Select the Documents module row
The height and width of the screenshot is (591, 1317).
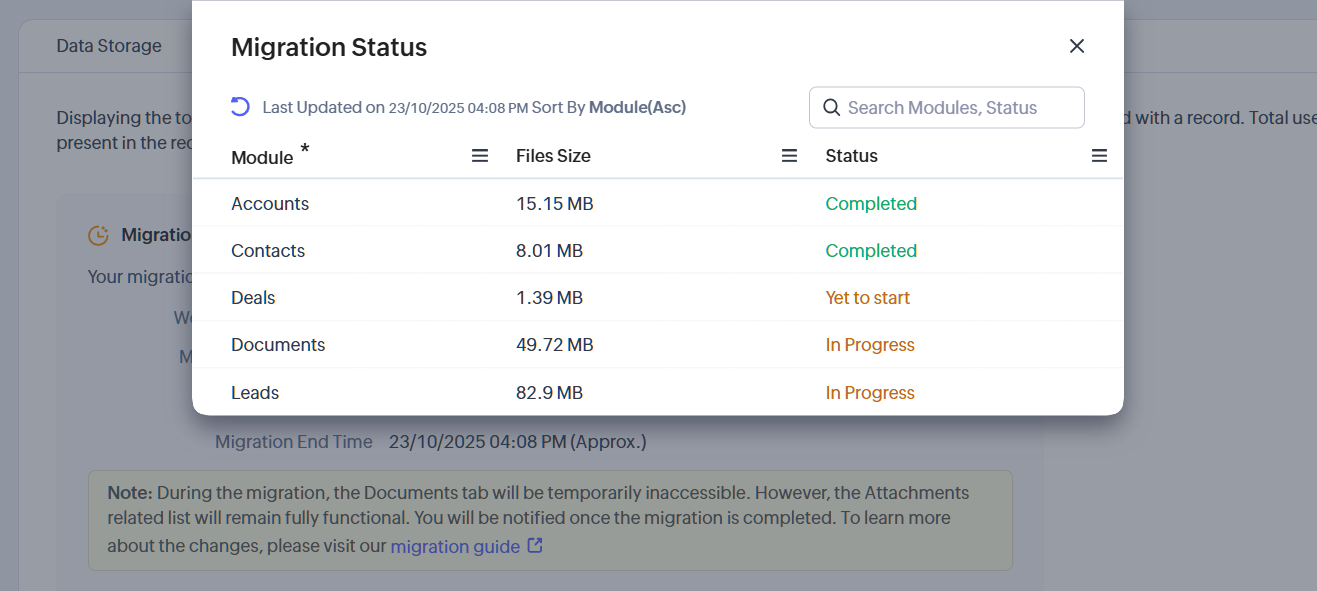(x=278, y=345)
